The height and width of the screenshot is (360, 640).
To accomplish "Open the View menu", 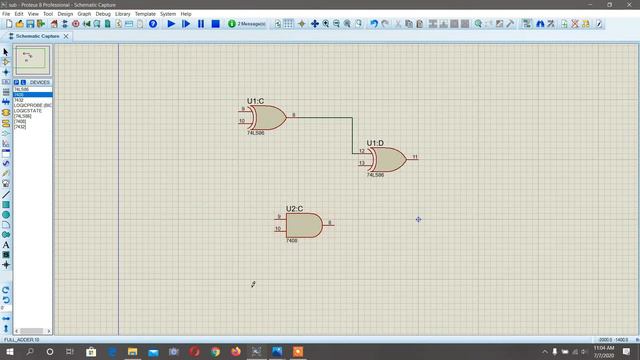I will [33, 14].
